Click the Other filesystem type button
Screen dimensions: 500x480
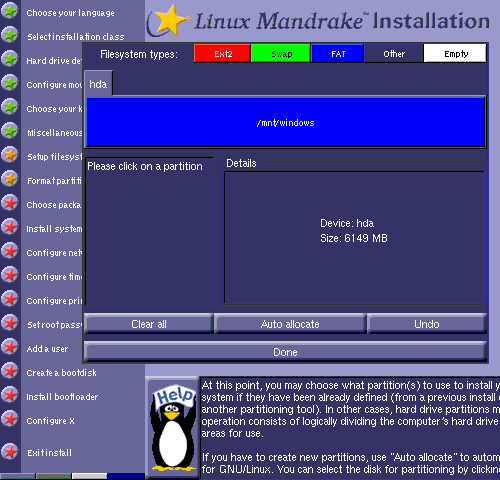pyautogui.click(x=394, y=53)
